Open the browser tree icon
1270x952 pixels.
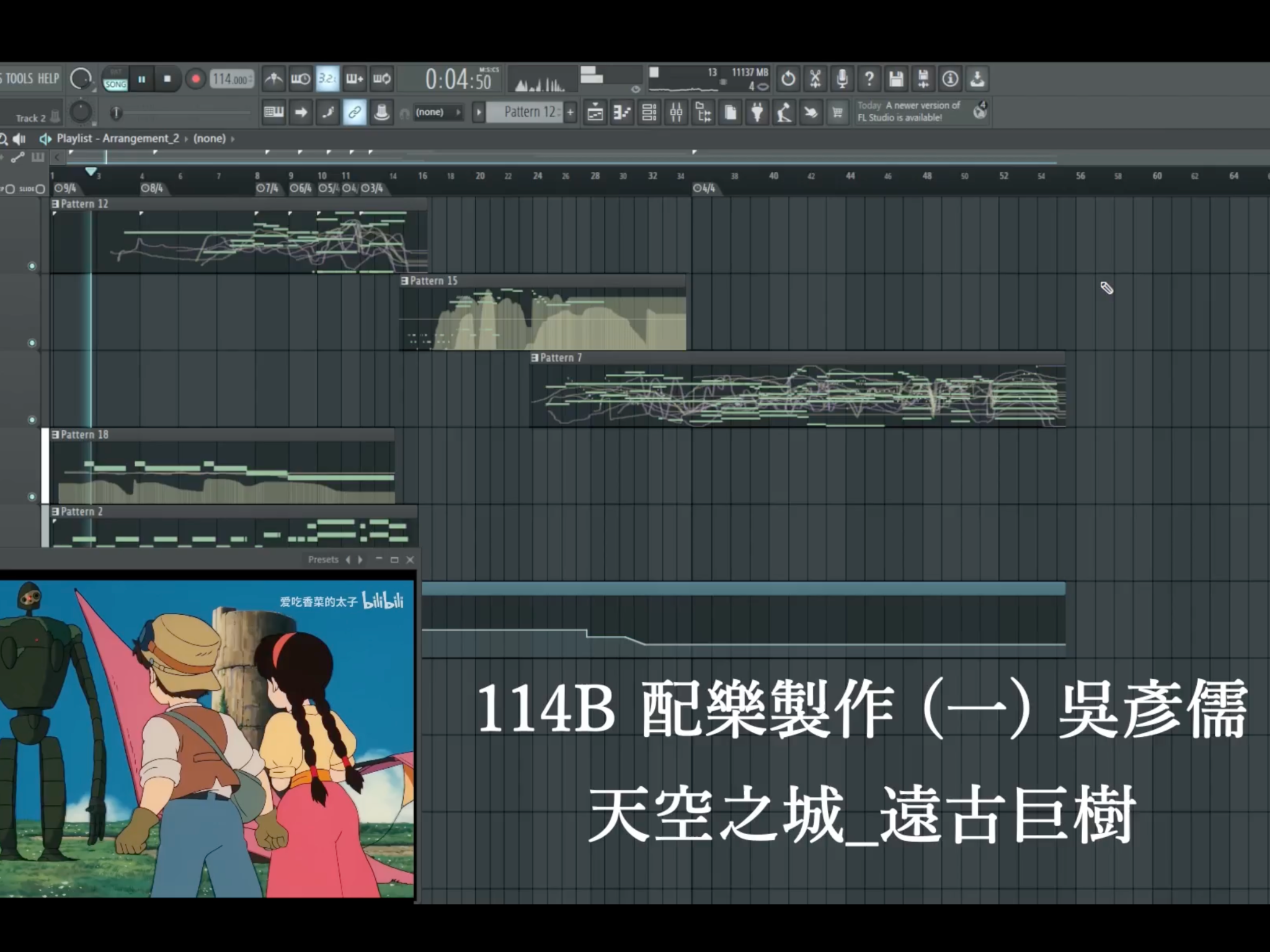click(703, 112)
